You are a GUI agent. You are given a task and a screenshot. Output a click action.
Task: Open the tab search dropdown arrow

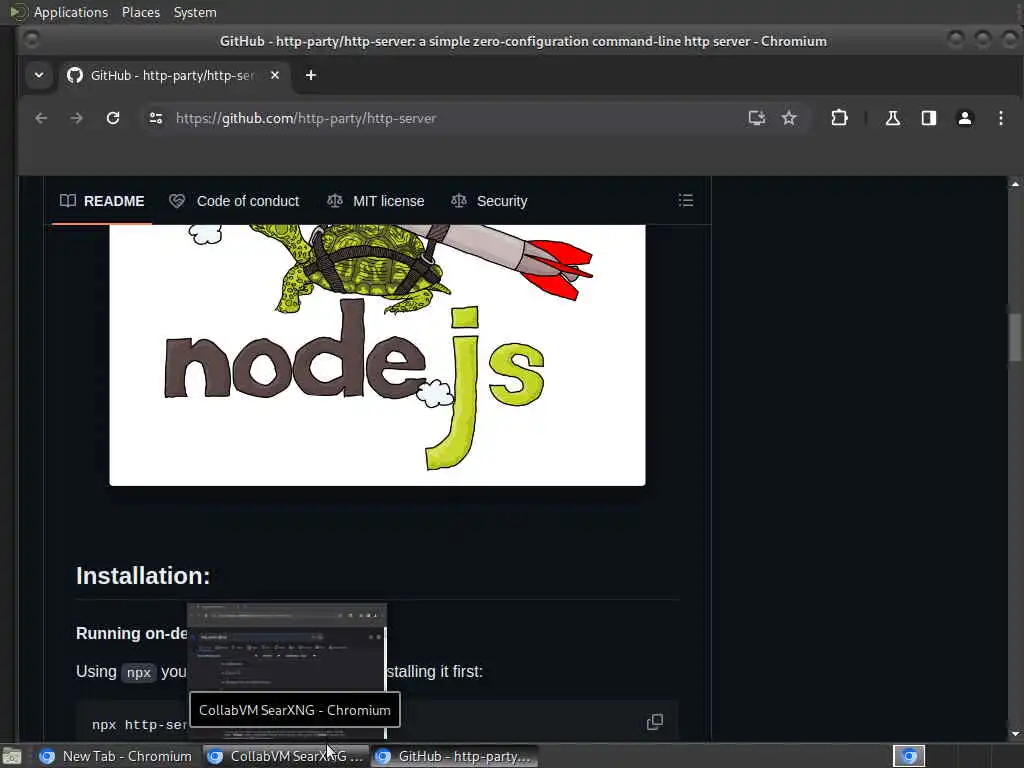click(x=39, y=75)
